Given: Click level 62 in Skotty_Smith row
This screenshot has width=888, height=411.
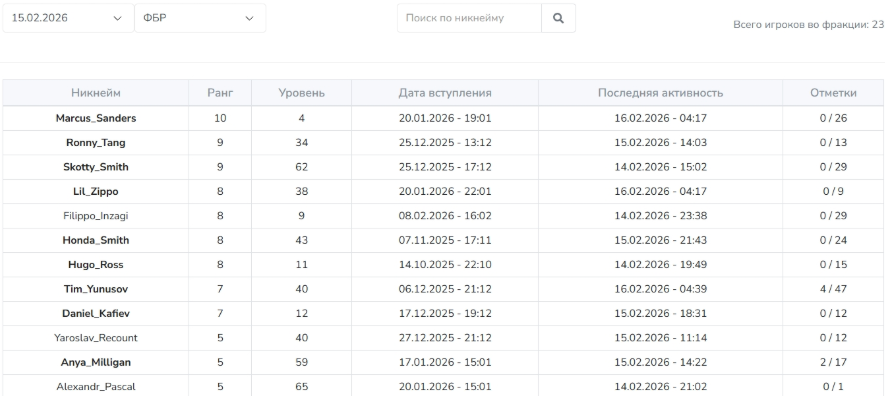Looking at the screenshot, I should pos(301,167).
